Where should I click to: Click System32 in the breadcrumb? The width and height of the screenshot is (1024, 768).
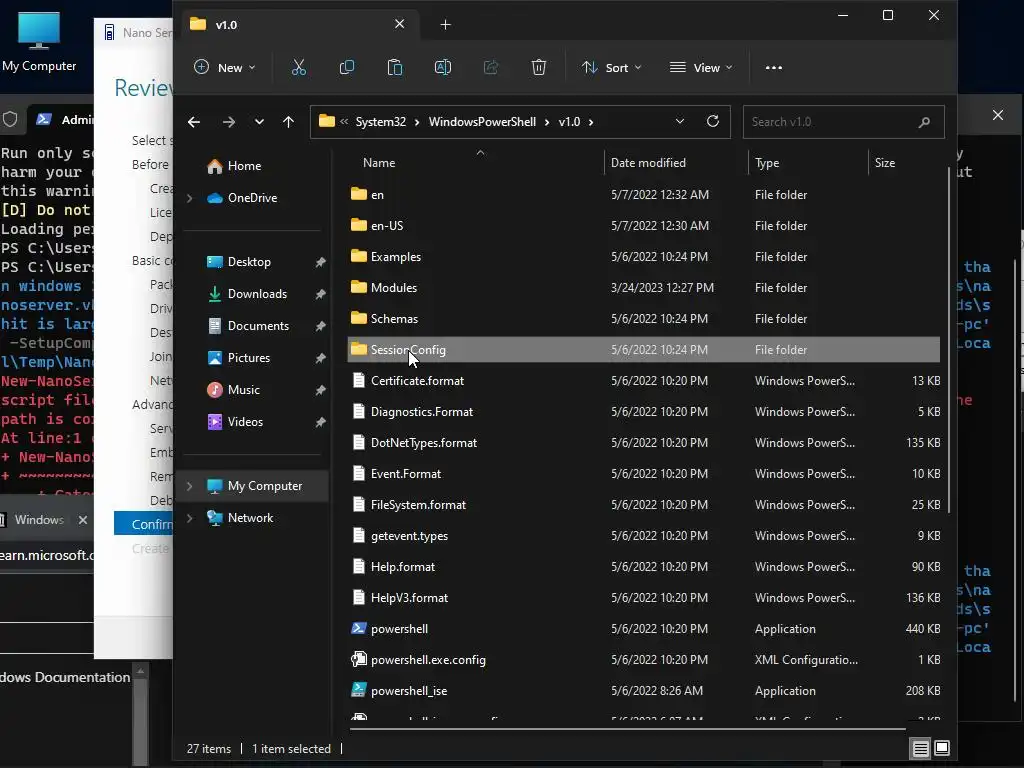coord(381,122)
